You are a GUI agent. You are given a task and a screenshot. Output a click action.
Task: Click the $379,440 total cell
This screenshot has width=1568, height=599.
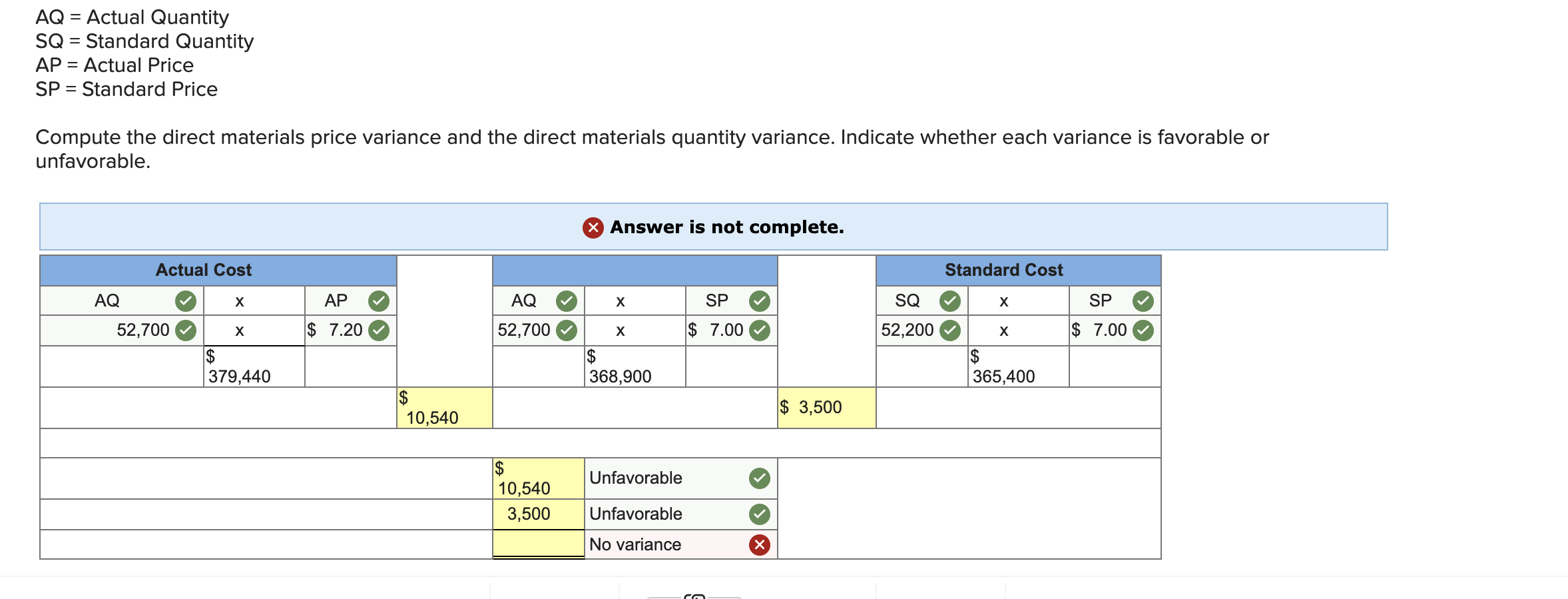254,366
